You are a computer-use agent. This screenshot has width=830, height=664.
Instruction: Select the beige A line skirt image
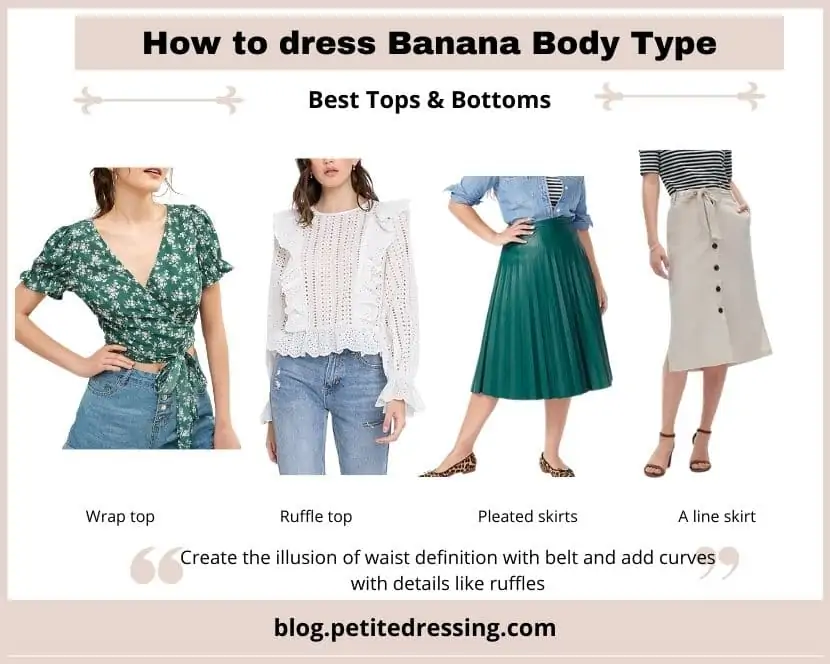pyautogui.click(x=706, y=313)
